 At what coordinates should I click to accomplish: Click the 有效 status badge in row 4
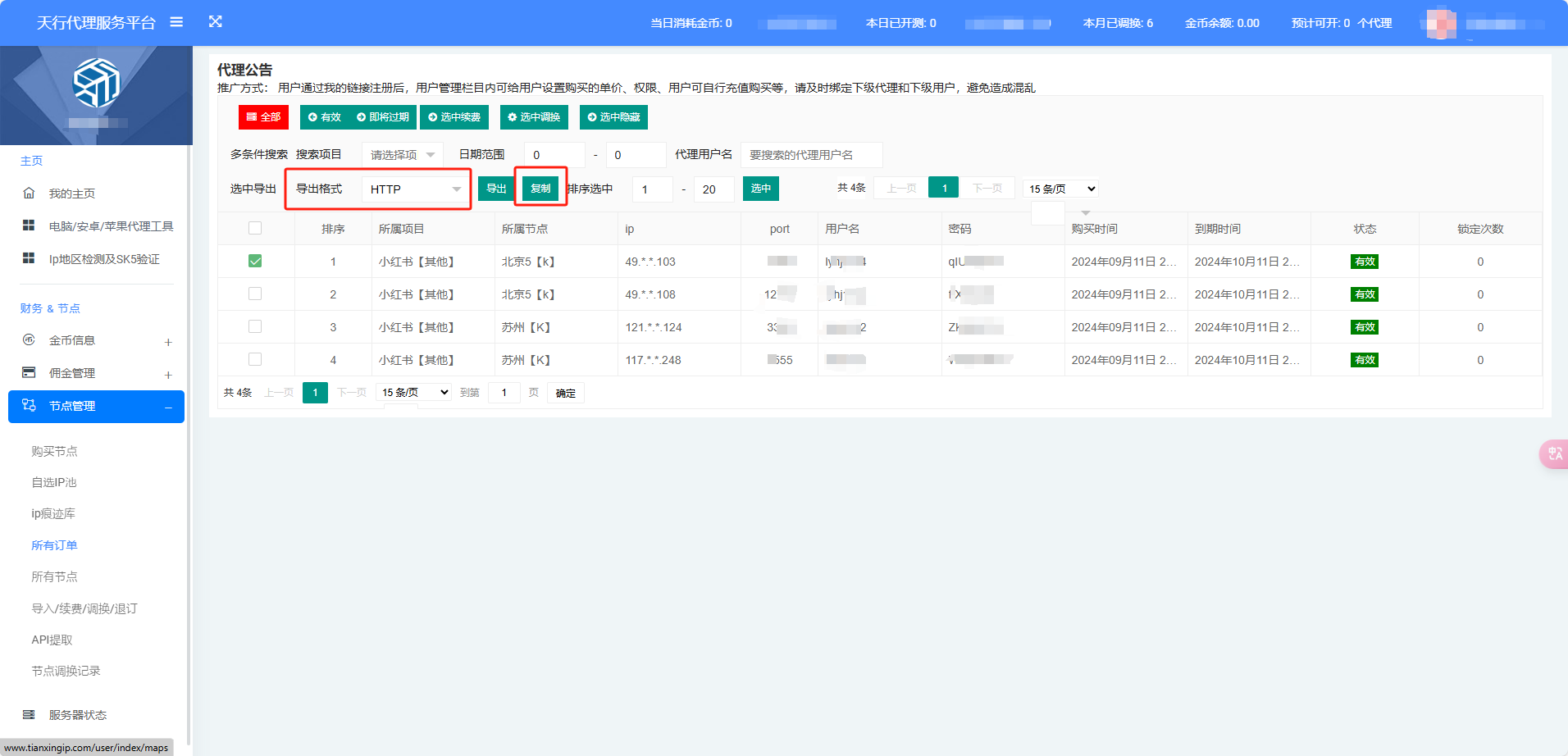pyautogui.click(x=1365, y=360)
